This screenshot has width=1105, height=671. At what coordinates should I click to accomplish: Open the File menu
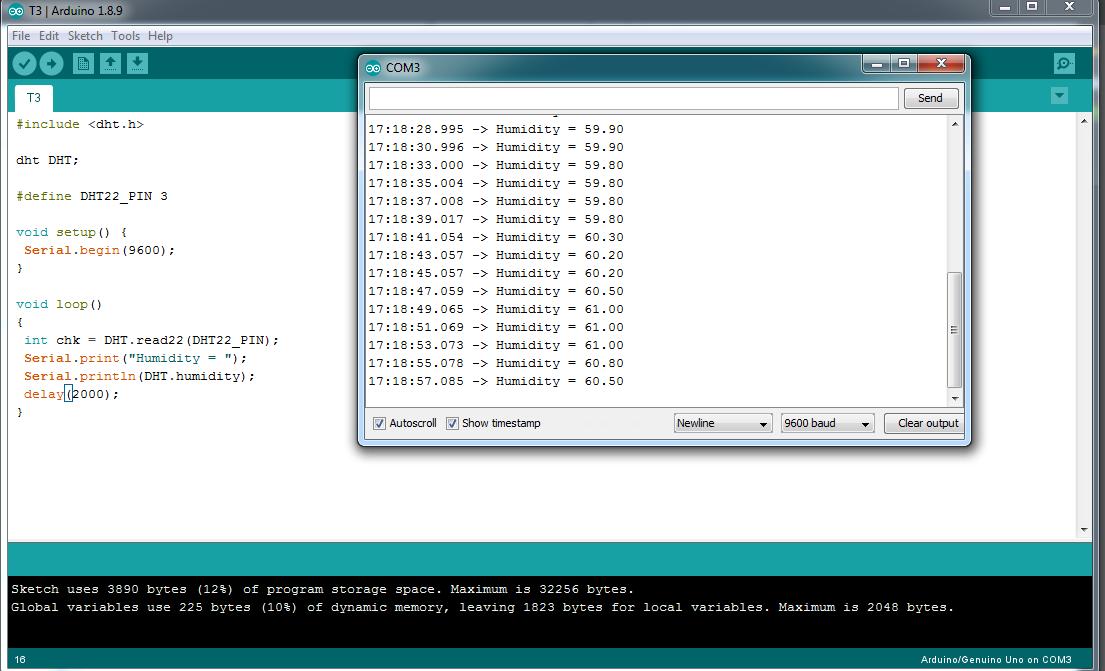[x=21, y=36]
